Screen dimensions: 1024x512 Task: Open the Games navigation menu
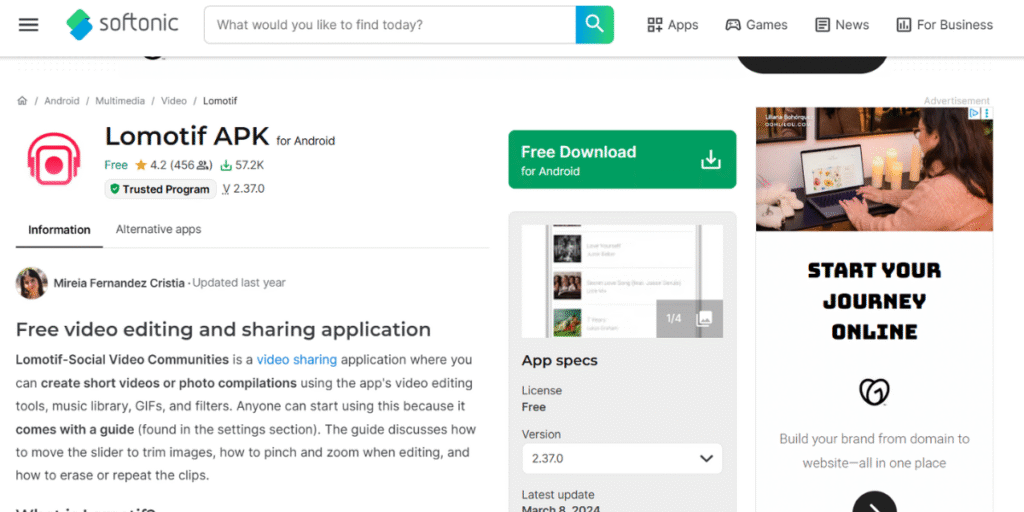point(756,25)
